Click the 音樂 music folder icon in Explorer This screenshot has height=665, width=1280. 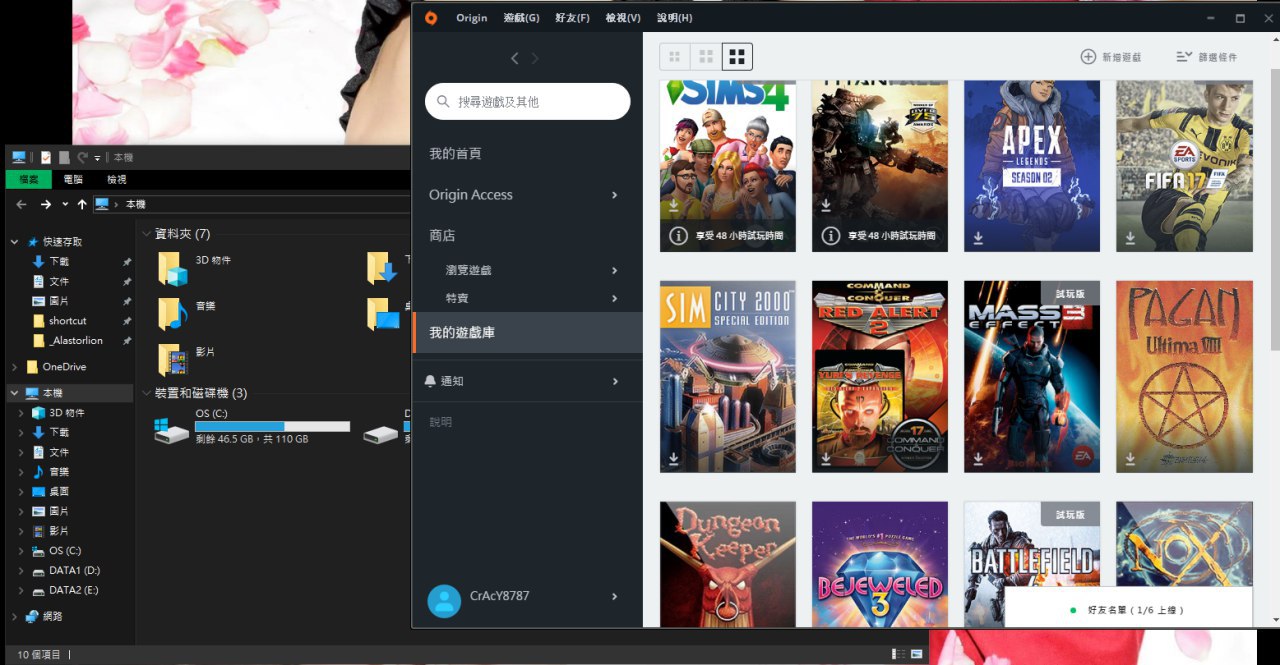(172, 313)
